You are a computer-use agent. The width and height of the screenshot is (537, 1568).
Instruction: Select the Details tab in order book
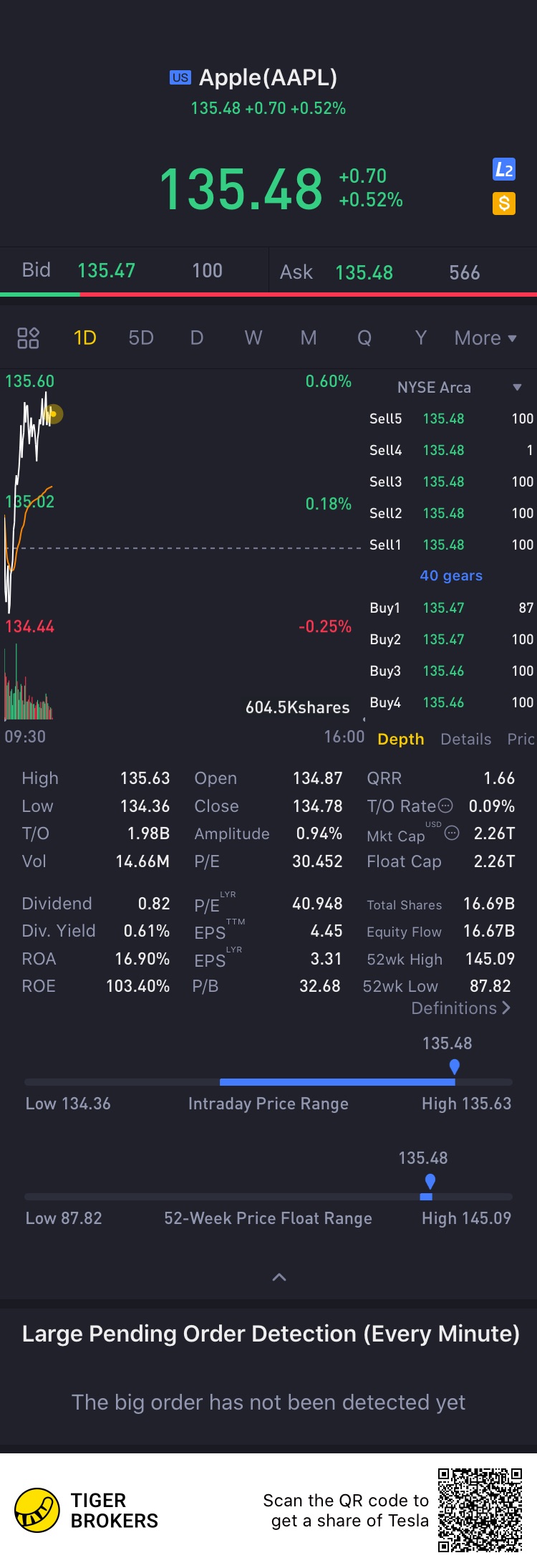tap(465, 739)
